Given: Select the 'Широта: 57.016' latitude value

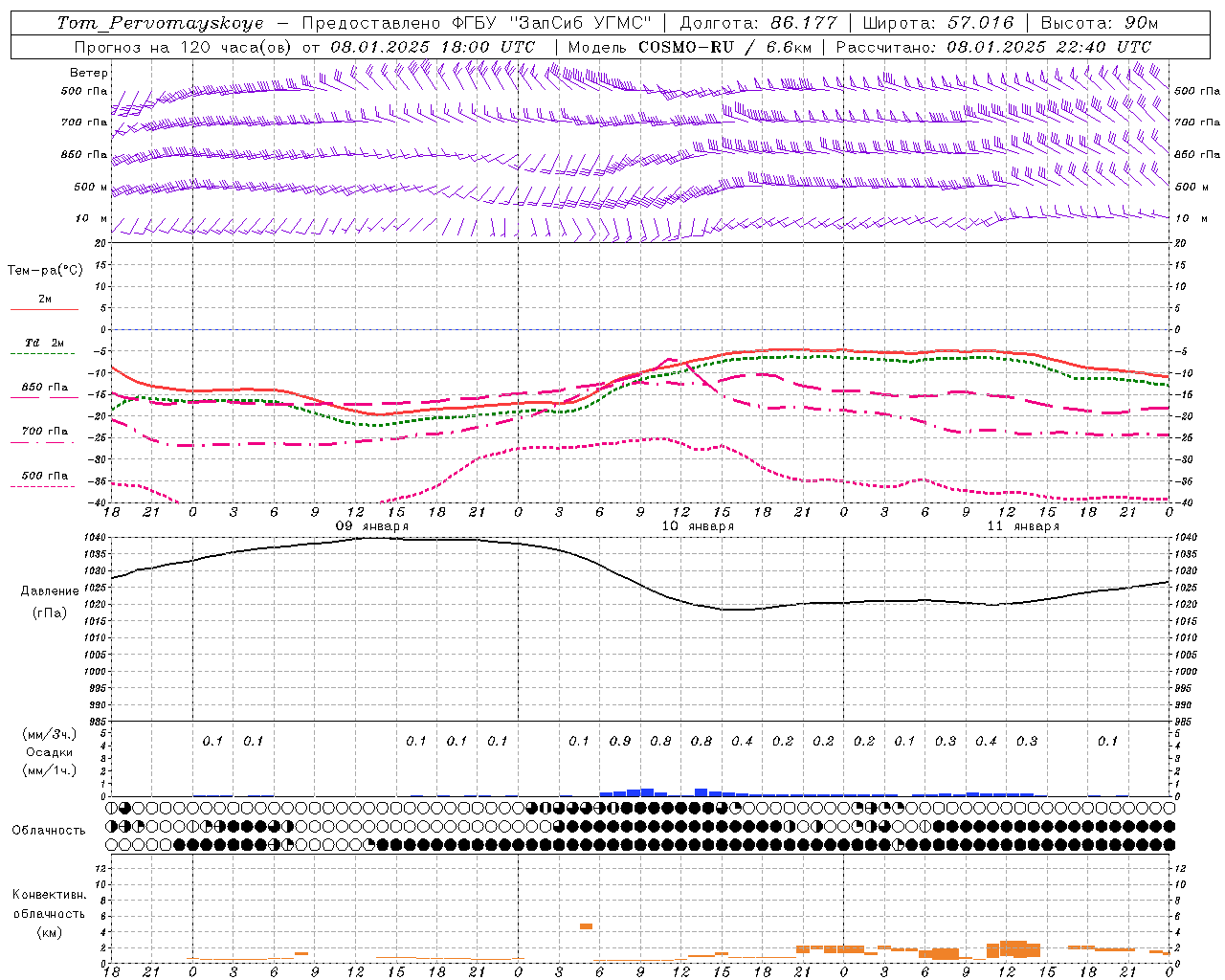Looking at the screenshot, I should pyautogui.click(x=938, y=23).
